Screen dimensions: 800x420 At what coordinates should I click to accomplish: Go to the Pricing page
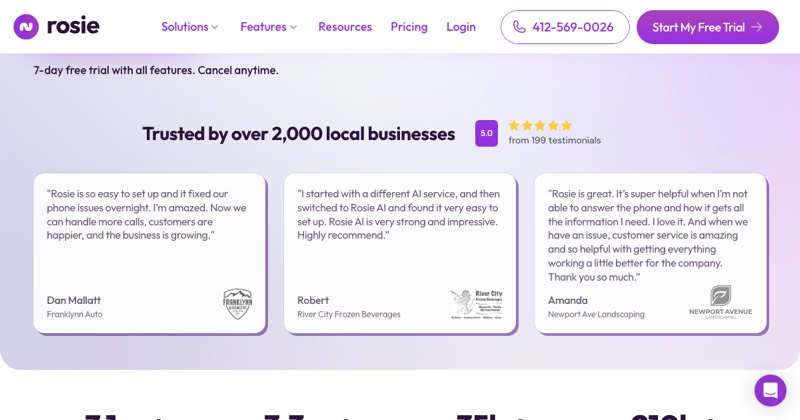pos(409,27)
